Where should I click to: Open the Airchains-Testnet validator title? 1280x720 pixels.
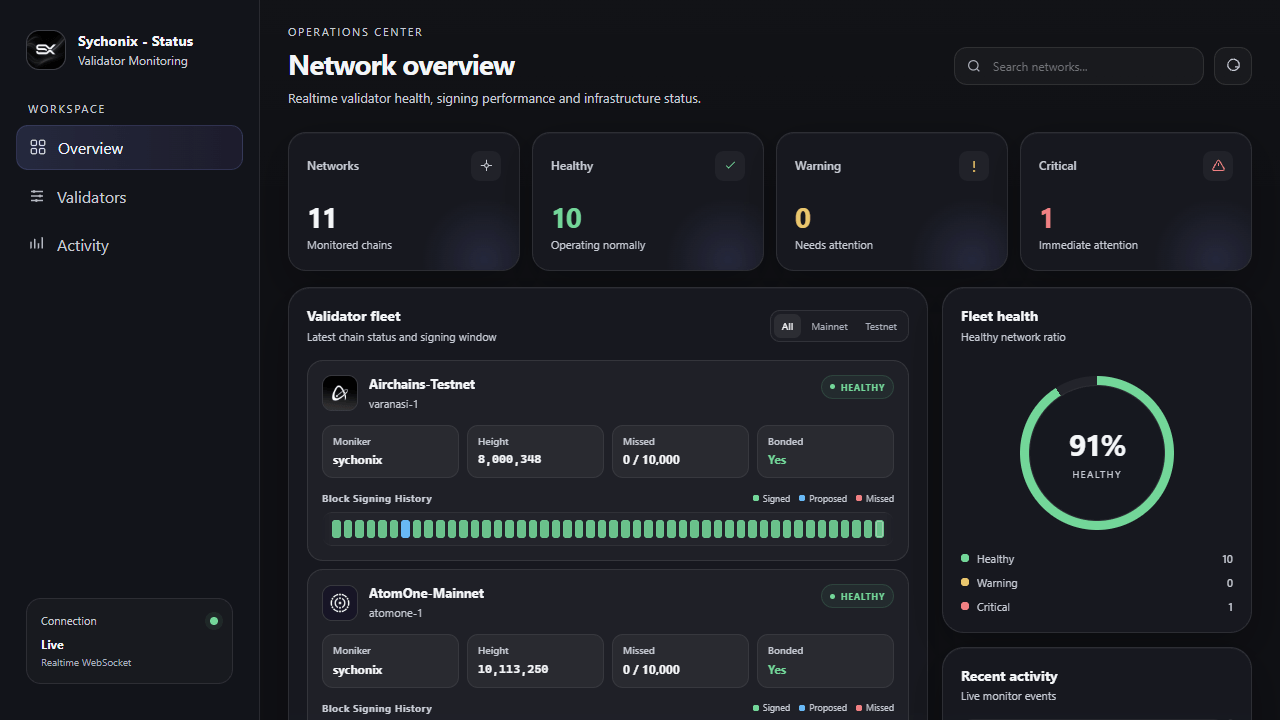[422, 384]
